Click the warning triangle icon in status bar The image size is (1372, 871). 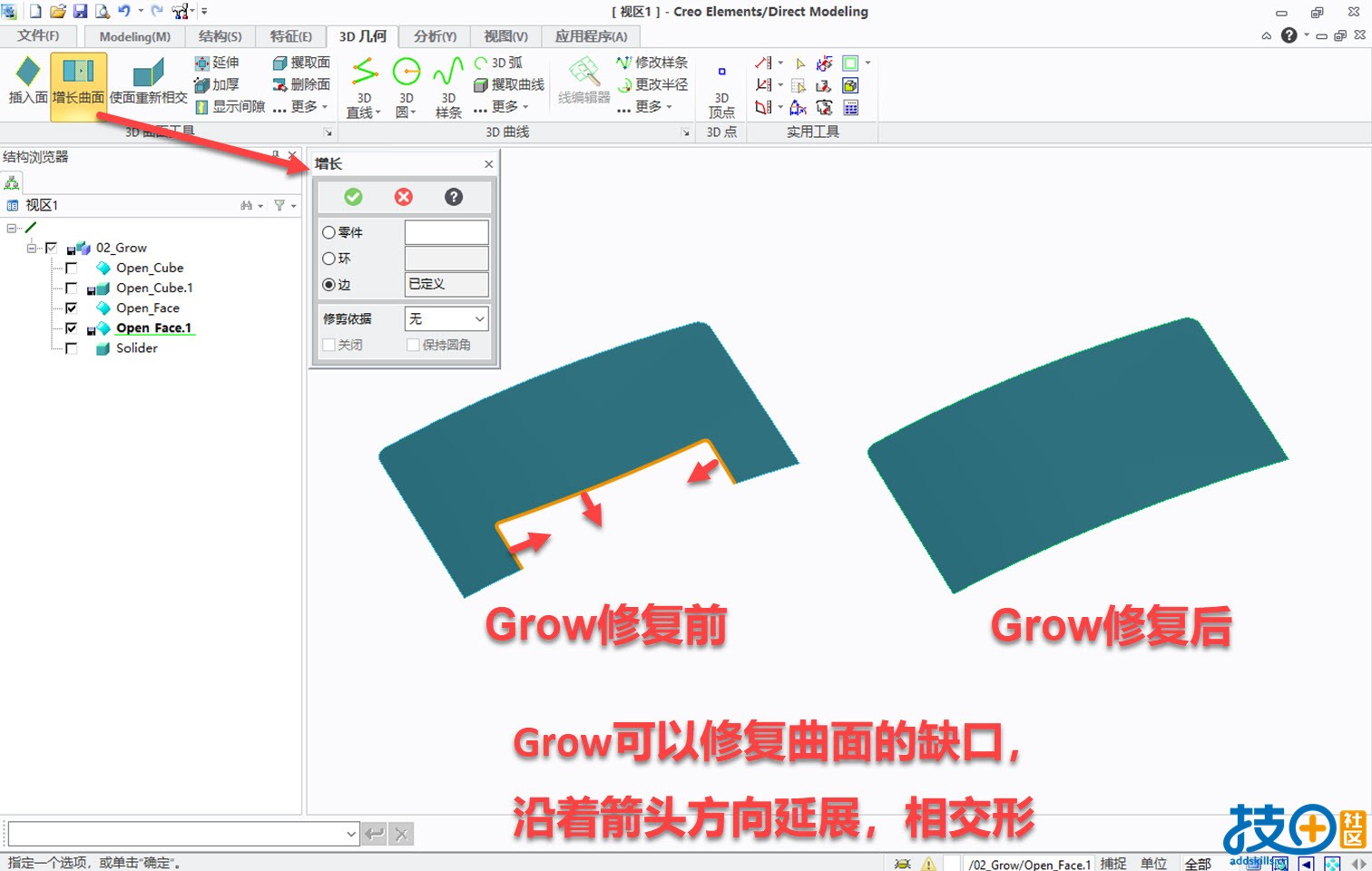928,864
